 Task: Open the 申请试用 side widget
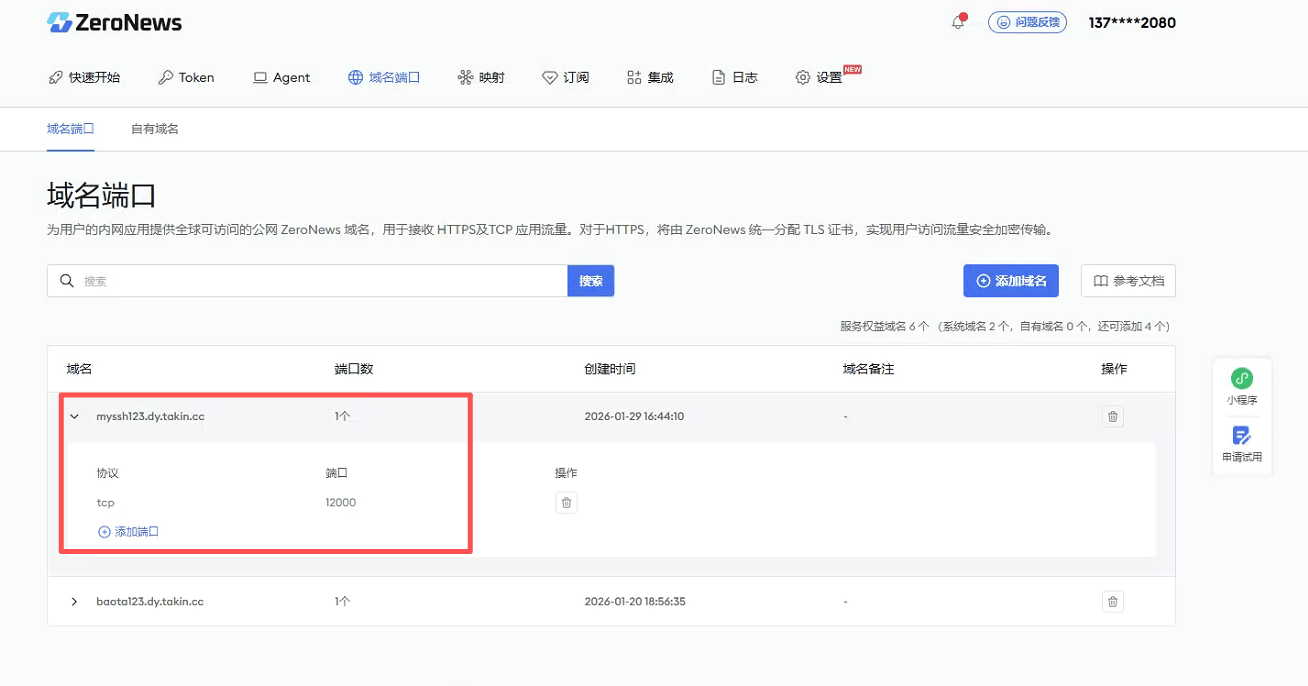[1242, 444]
